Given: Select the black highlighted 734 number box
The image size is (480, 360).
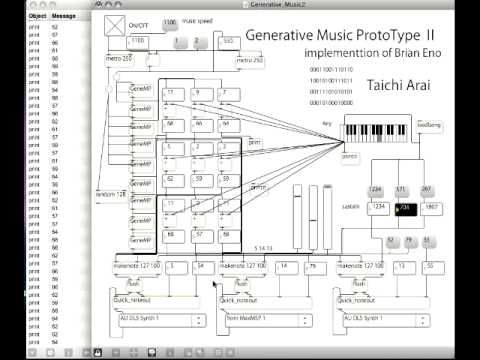Looking at the screenshot, I should click(406, 209).
